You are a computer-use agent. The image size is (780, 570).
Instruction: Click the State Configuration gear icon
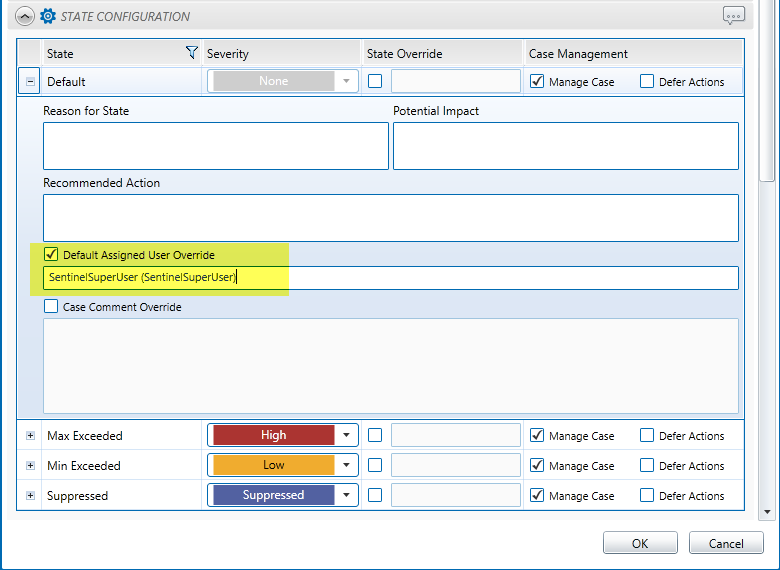pyautogui.click(x=47, y=16)
